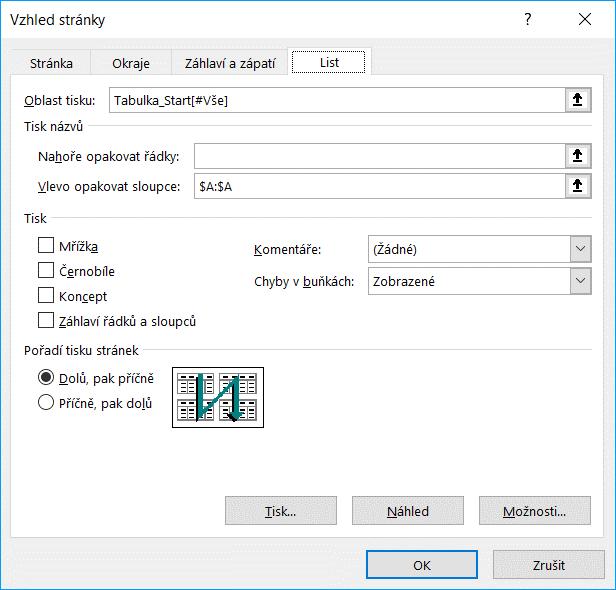Viewport: 616px width, 590px height.
Task: Open the Možnosti... button
Action: 535,511
